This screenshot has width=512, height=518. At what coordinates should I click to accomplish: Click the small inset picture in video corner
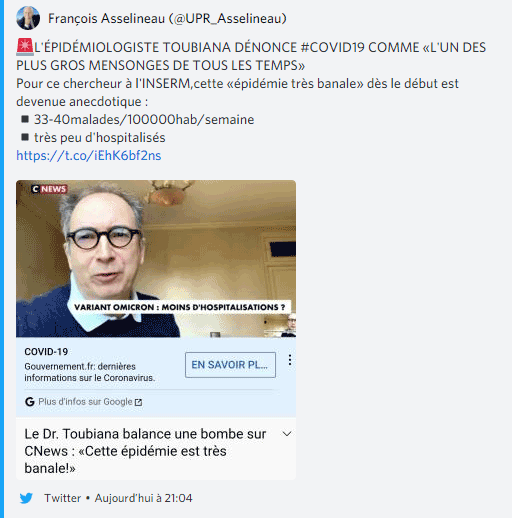(280, 325)
